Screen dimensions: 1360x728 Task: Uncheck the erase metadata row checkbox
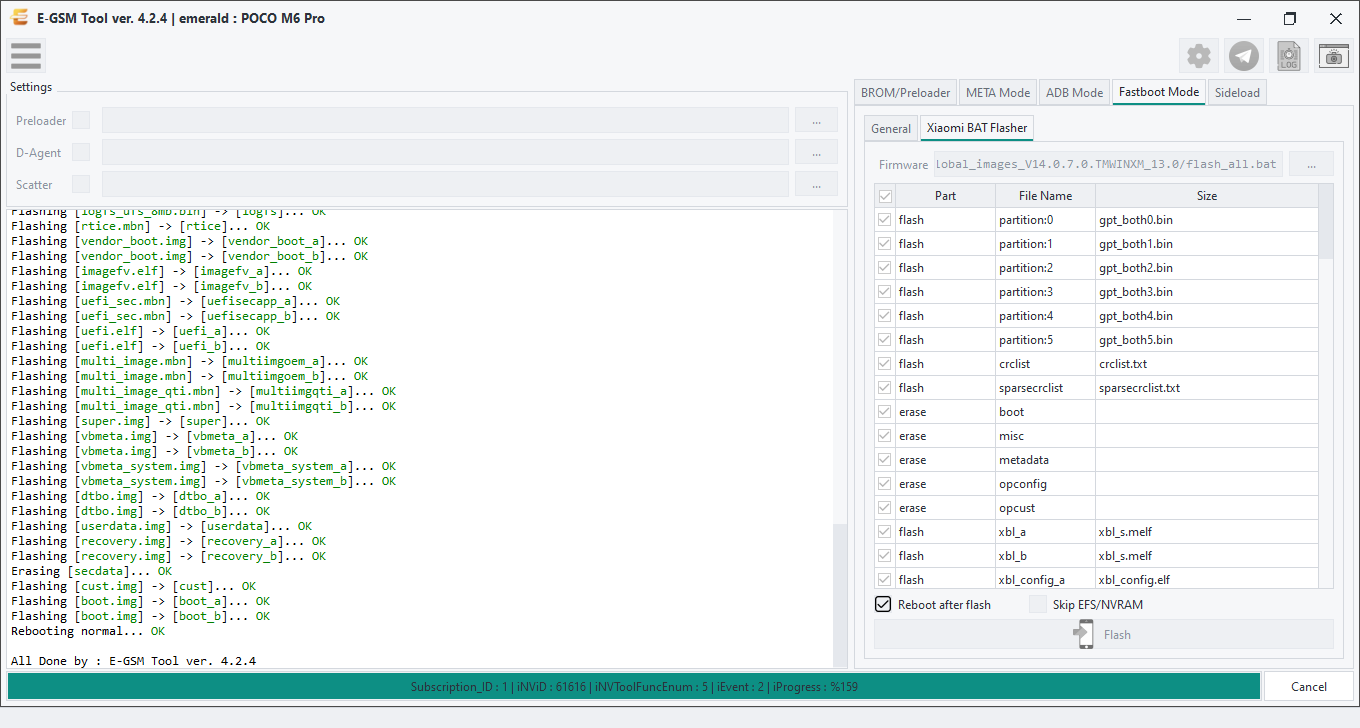885,460
